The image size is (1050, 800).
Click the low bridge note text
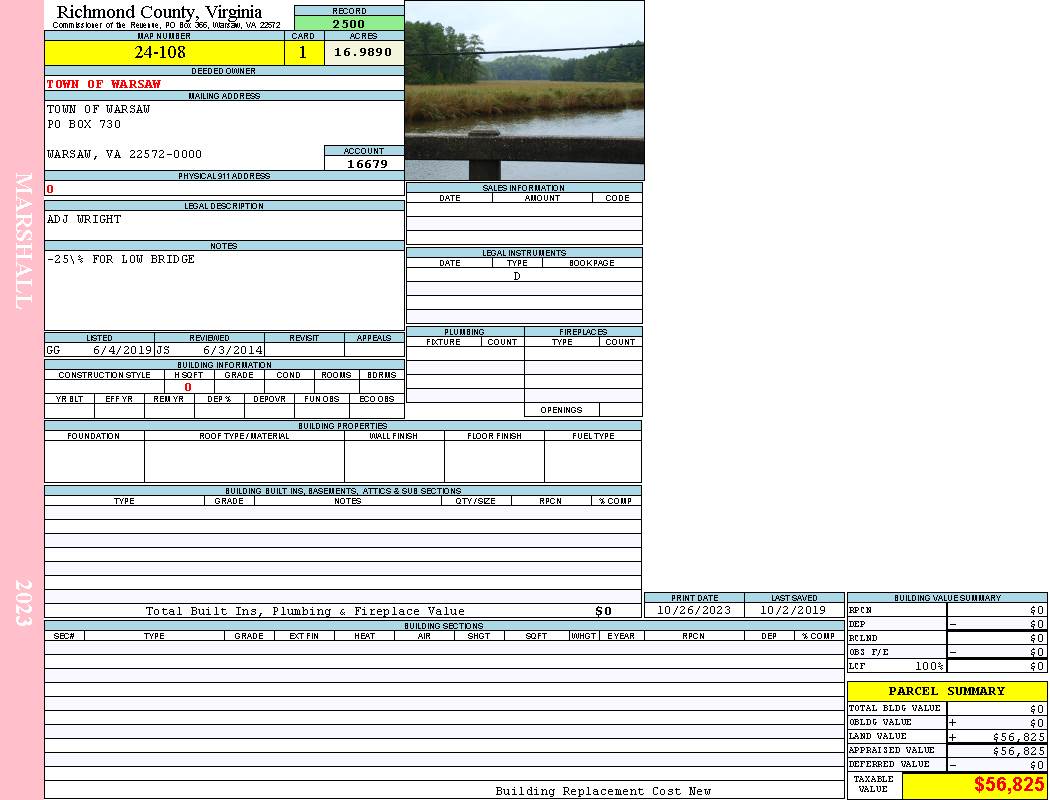(121, 259)
